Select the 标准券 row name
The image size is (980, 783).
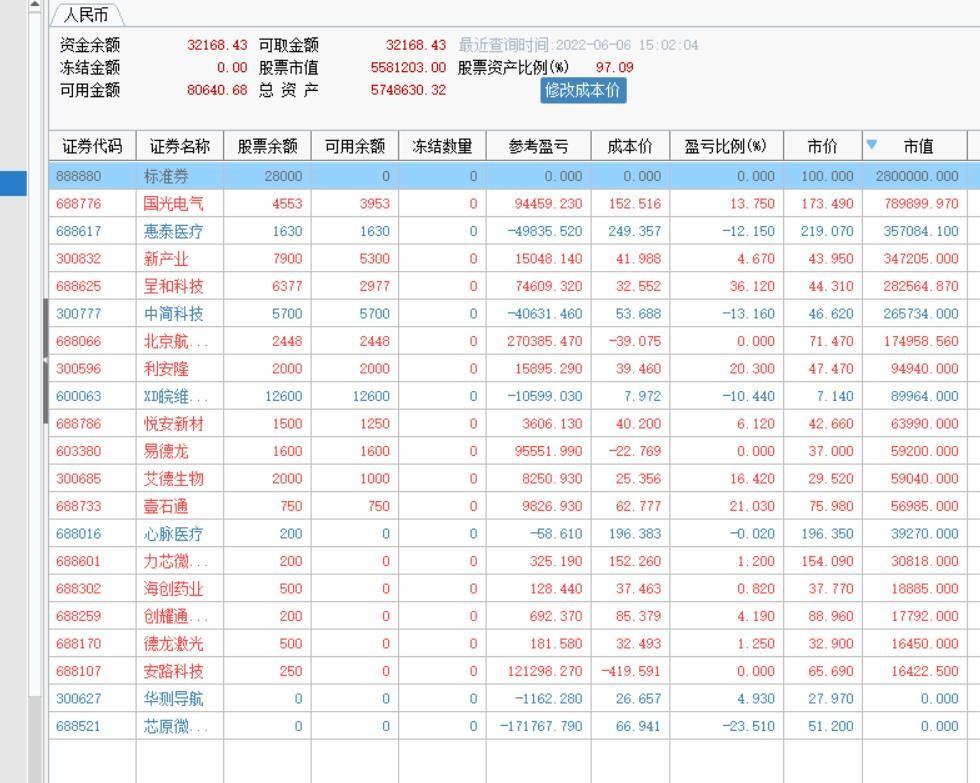[x=166, y=176]
